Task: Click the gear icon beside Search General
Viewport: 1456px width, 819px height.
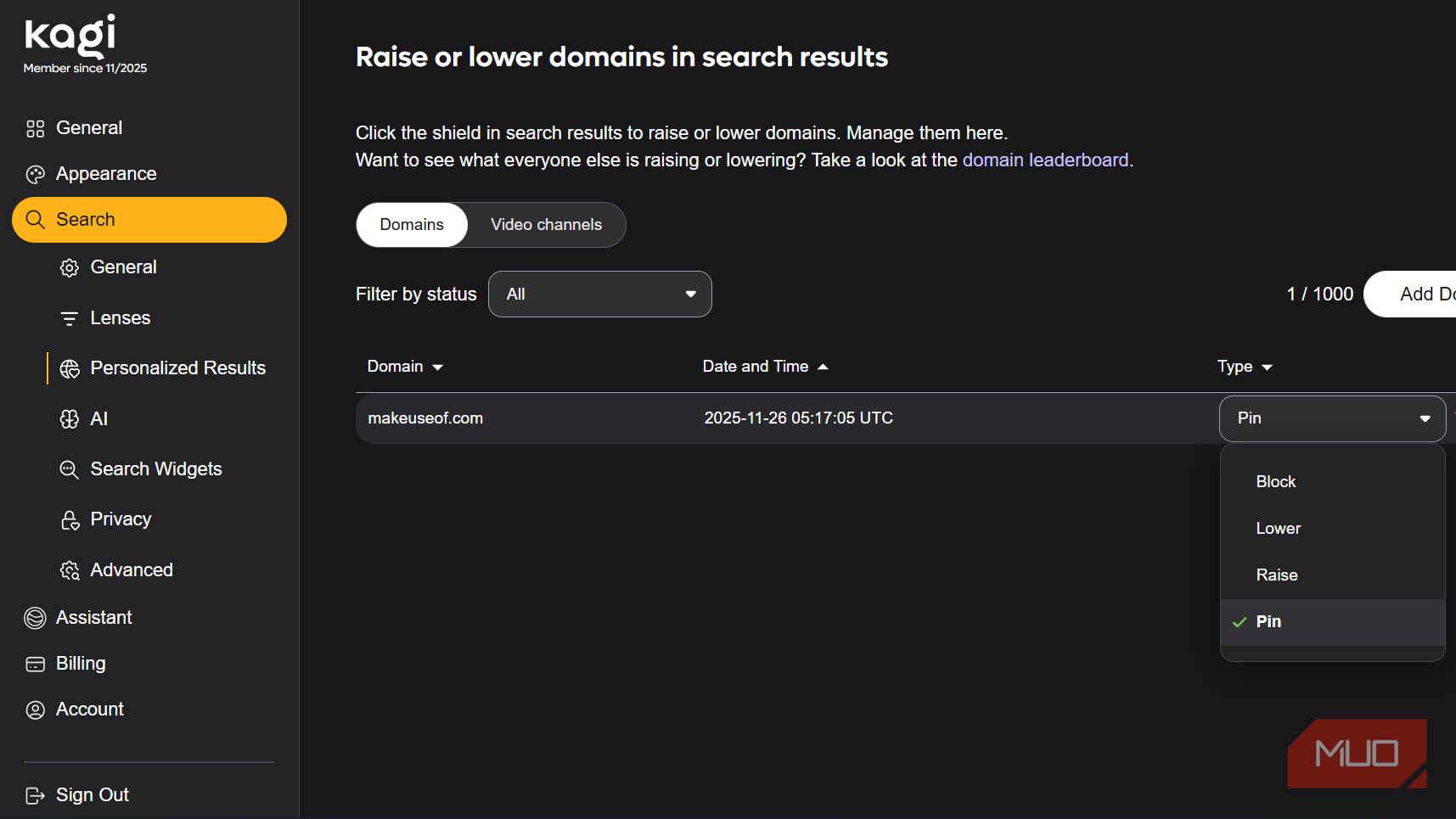Action: point(70,268)
